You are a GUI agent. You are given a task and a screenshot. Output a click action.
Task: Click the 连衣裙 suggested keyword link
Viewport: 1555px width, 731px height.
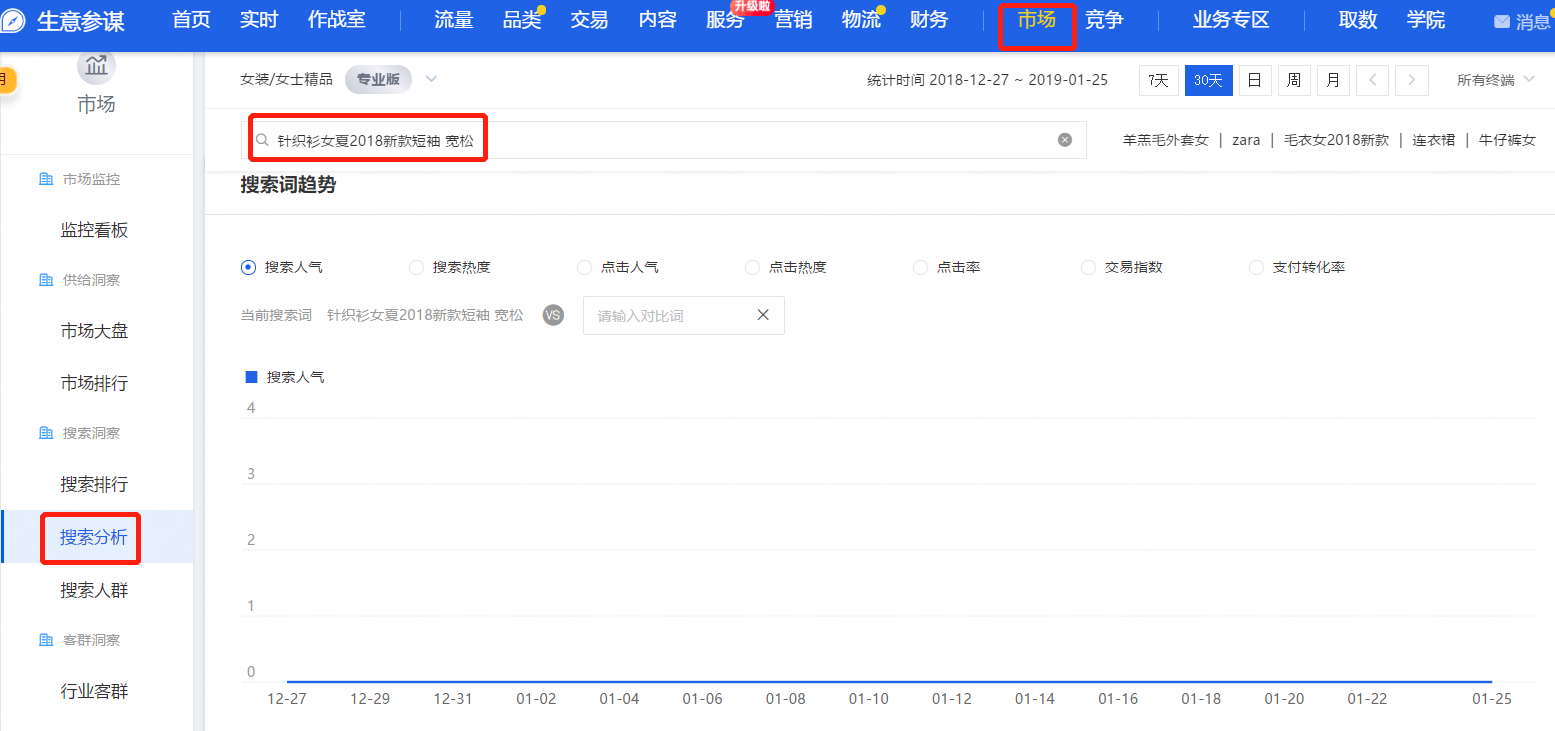click(1432, 140)
